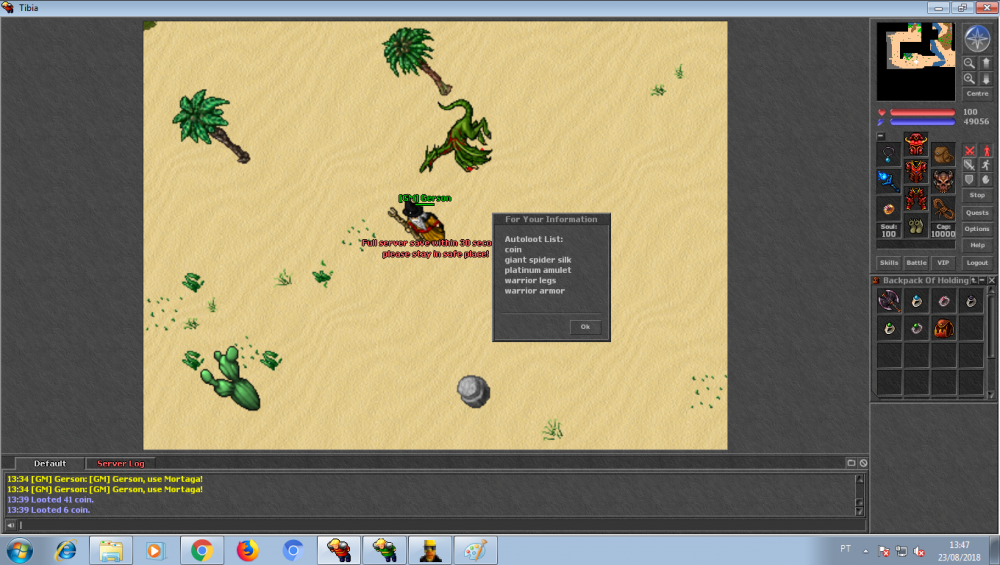Switch to the Default chat tab
Viewport: 1000px width, 565px height.
(x=50, y=464)
